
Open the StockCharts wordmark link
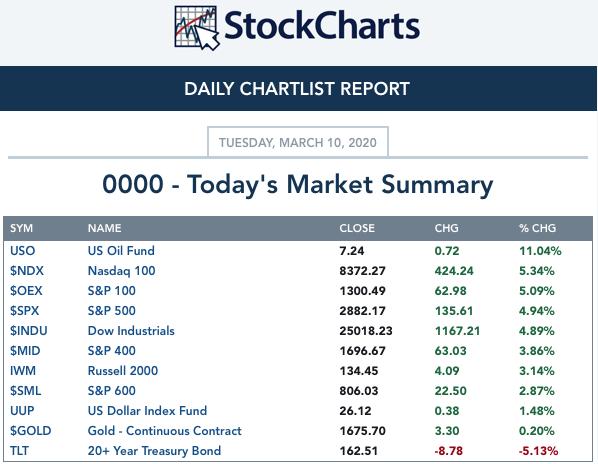(322, 26)
